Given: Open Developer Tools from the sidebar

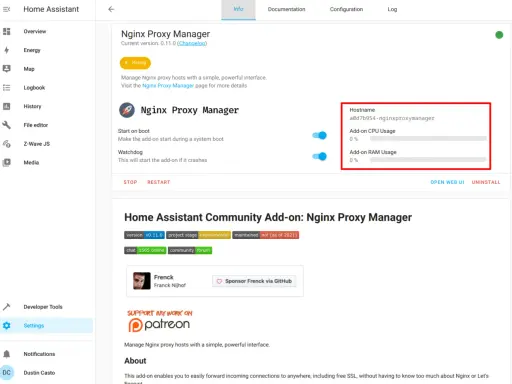Looking at the screenshot, I should [x=47, y=307].
